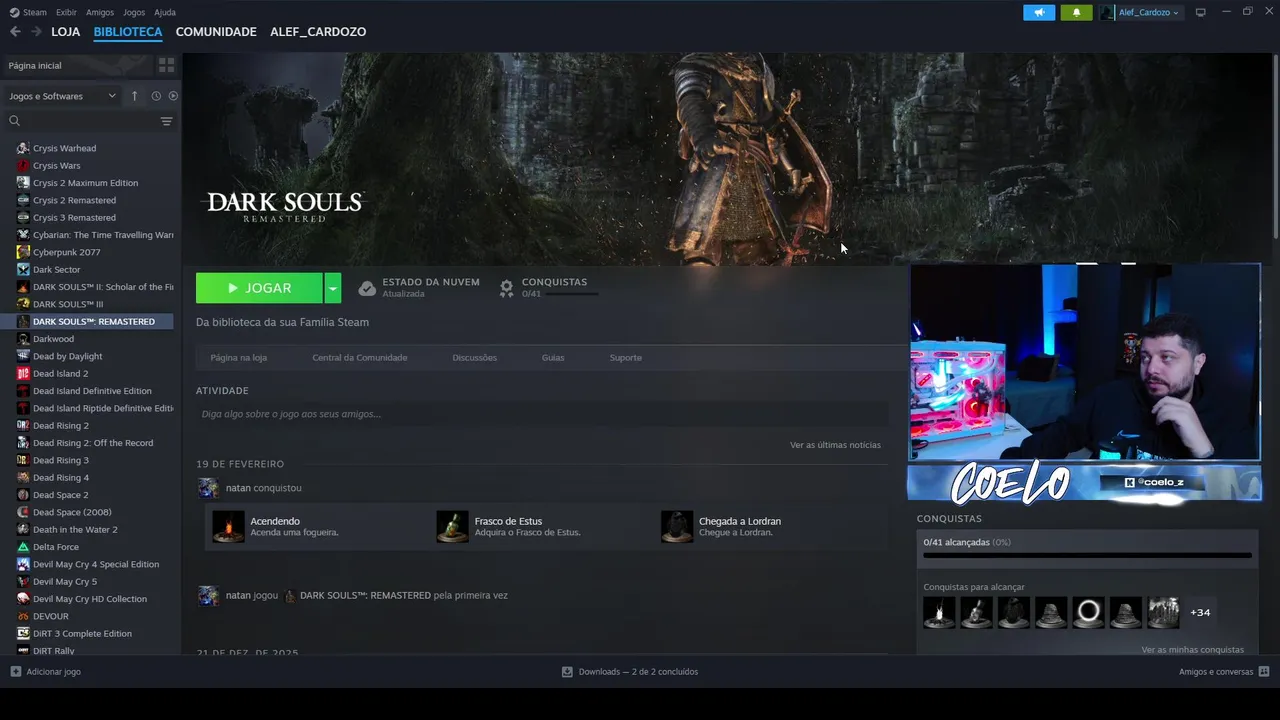Go to the LOJA tab
The image size is (1280, 720).
65,32
